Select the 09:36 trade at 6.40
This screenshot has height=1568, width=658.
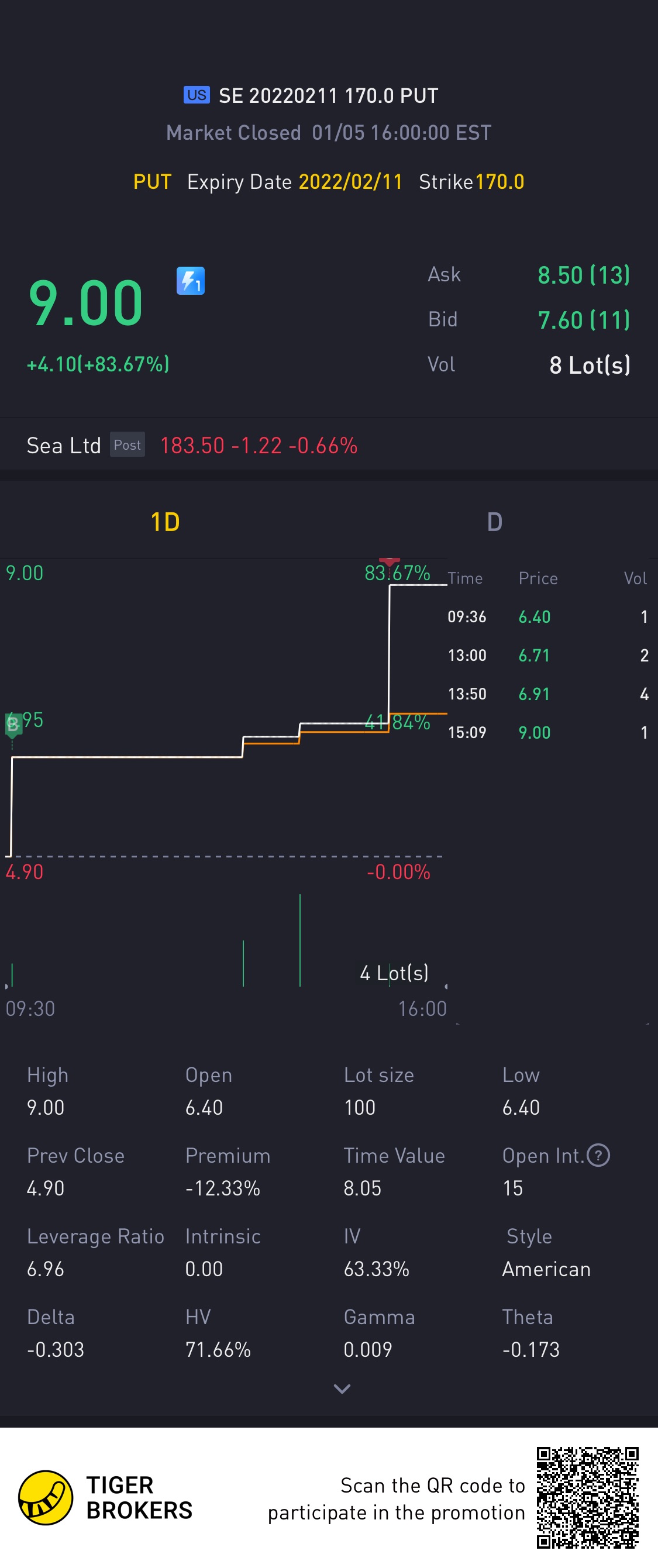coord(547,616)
